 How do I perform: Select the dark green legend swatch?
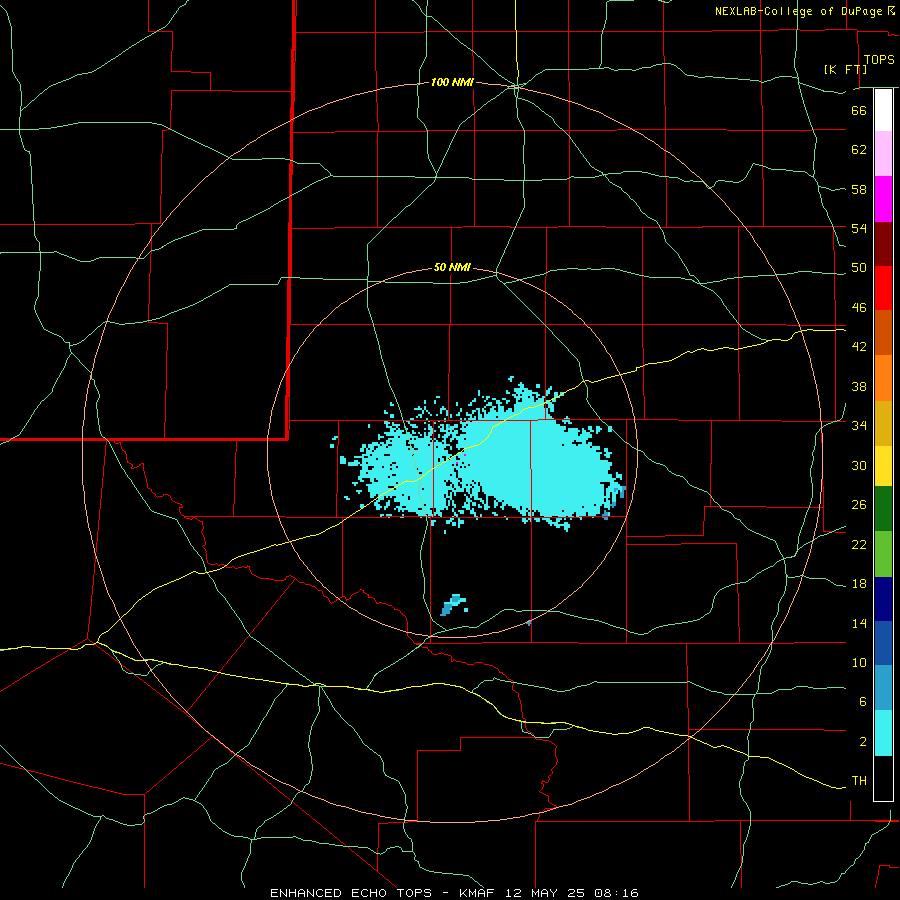point(883,509)
